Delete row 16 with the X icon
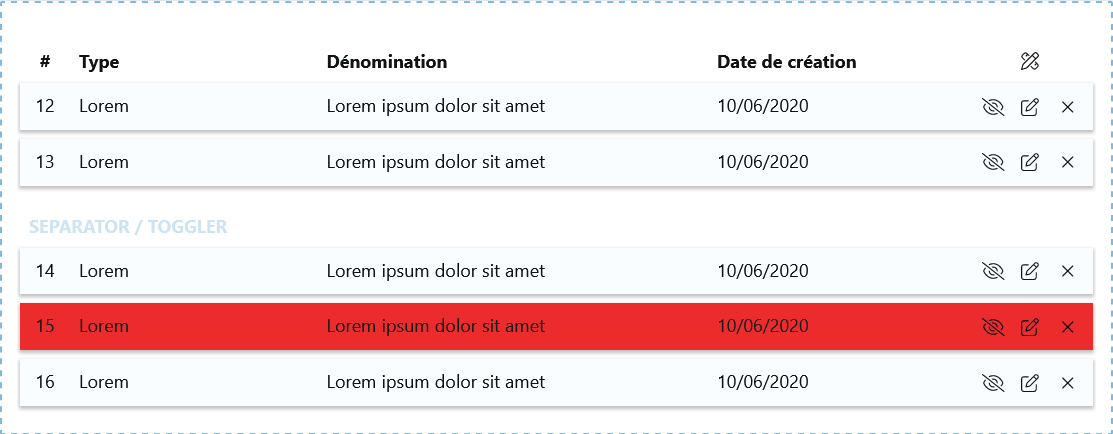 coord(1067,383)
